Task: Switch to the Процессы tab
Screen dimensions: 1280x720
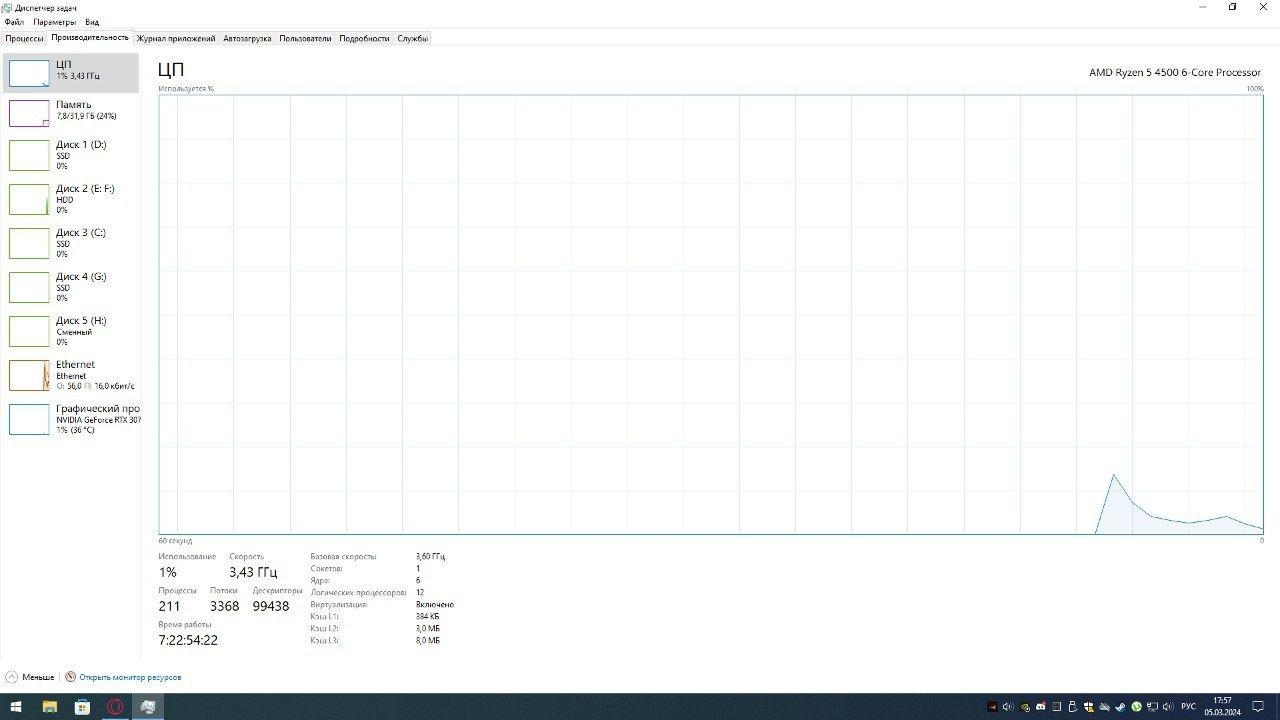Action: pyautogui.click(x=24, y=38)
